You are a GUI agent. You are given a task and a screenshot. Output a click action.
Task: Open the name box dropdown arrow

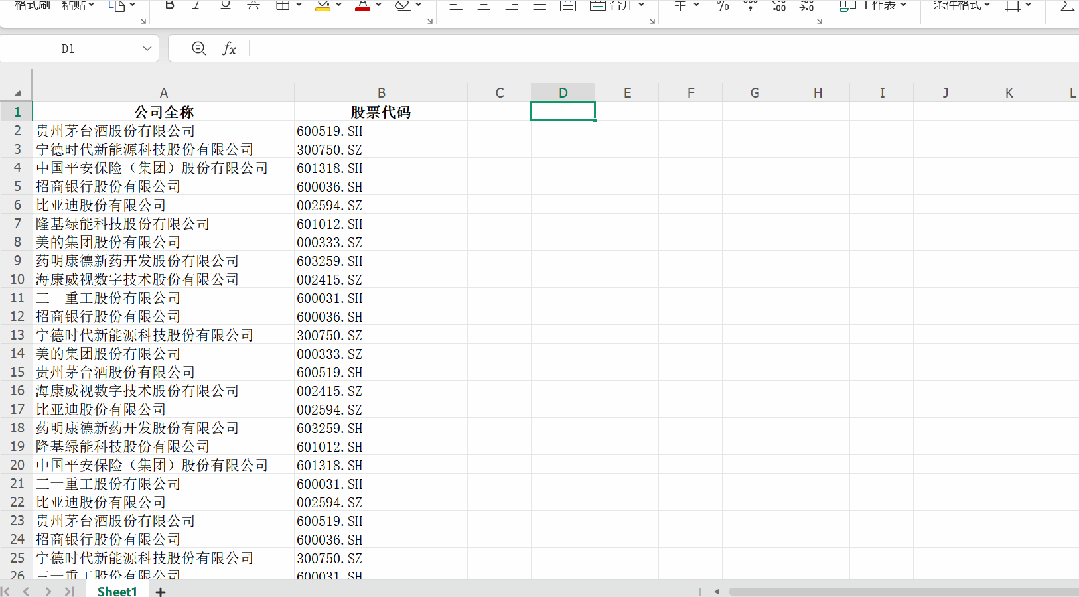coord(147,48)
